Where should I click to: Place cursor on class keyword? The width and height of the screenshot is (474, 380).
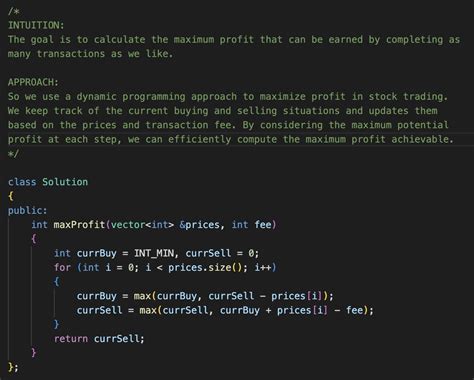(x=22, y=182)
